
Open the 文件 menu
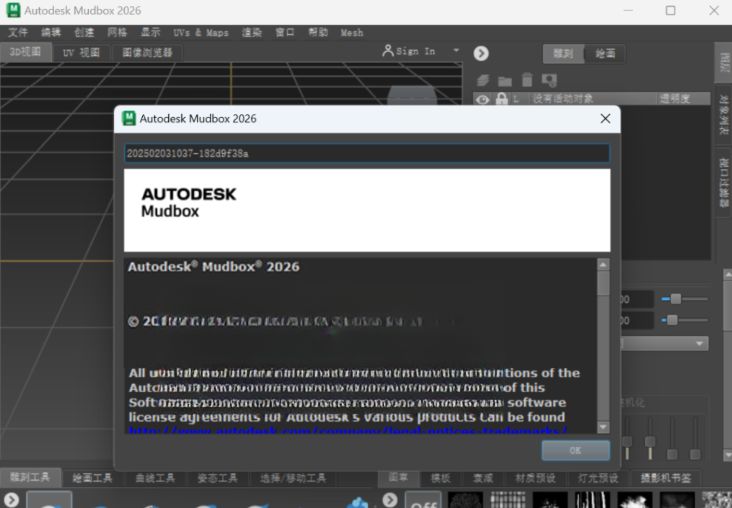point(18,32)
